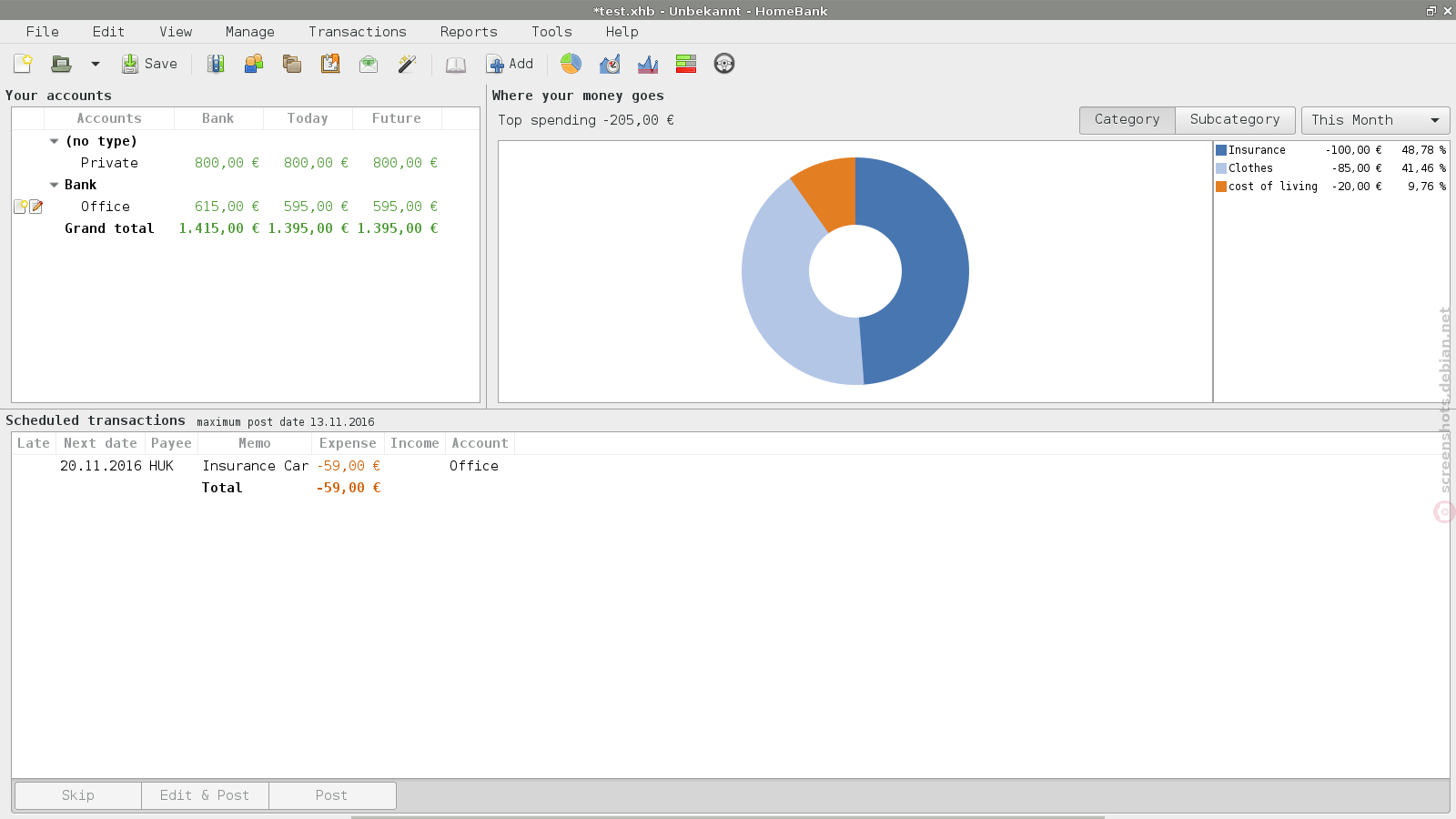1456x819 pixels.
Task: Open the Tools menu
Action: click(x=551, y=32)
